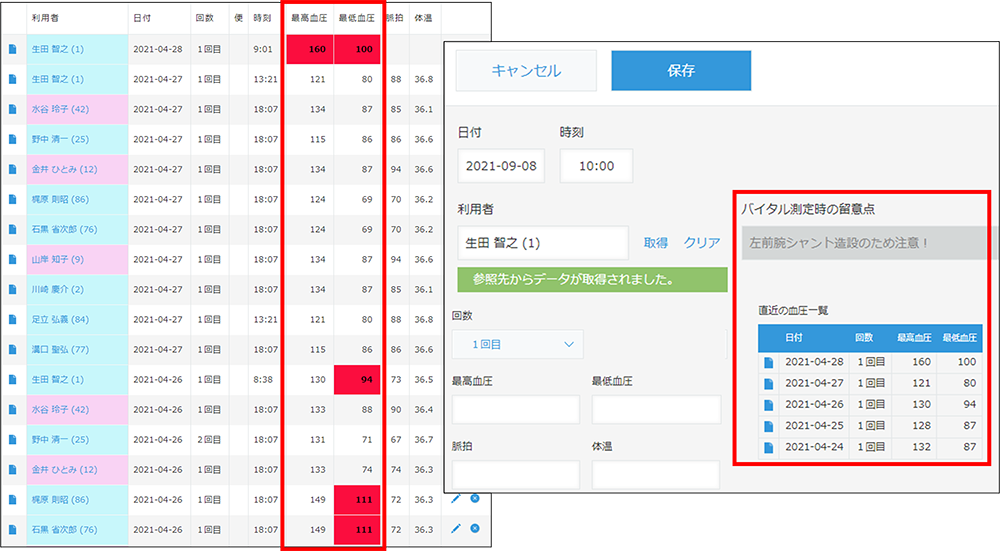Open record icon next to 川崎 康介 (2)
The image size is (1000, 551).
13,290
